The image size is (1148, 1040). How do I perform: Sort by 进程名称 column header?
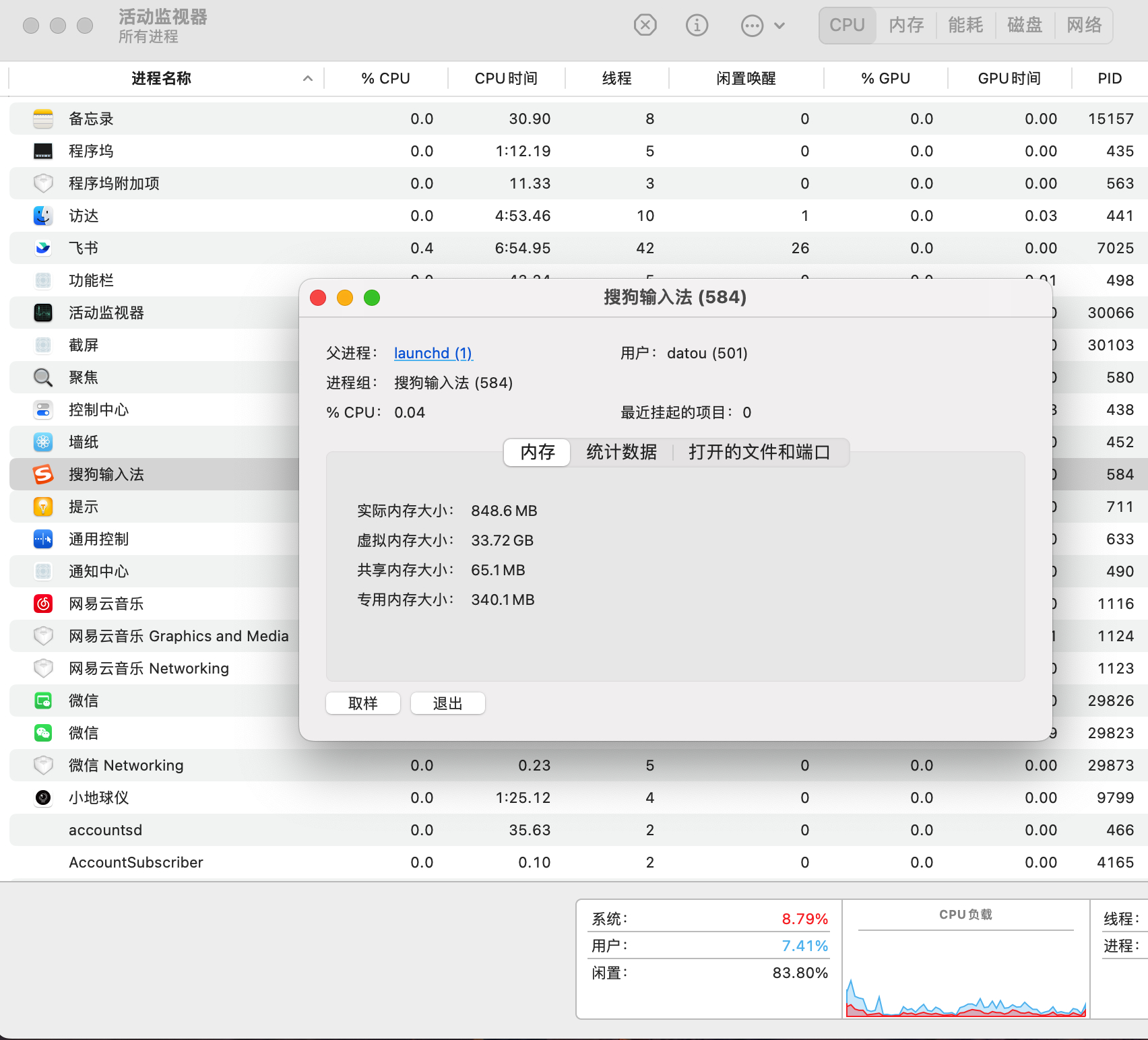[162, 78]
